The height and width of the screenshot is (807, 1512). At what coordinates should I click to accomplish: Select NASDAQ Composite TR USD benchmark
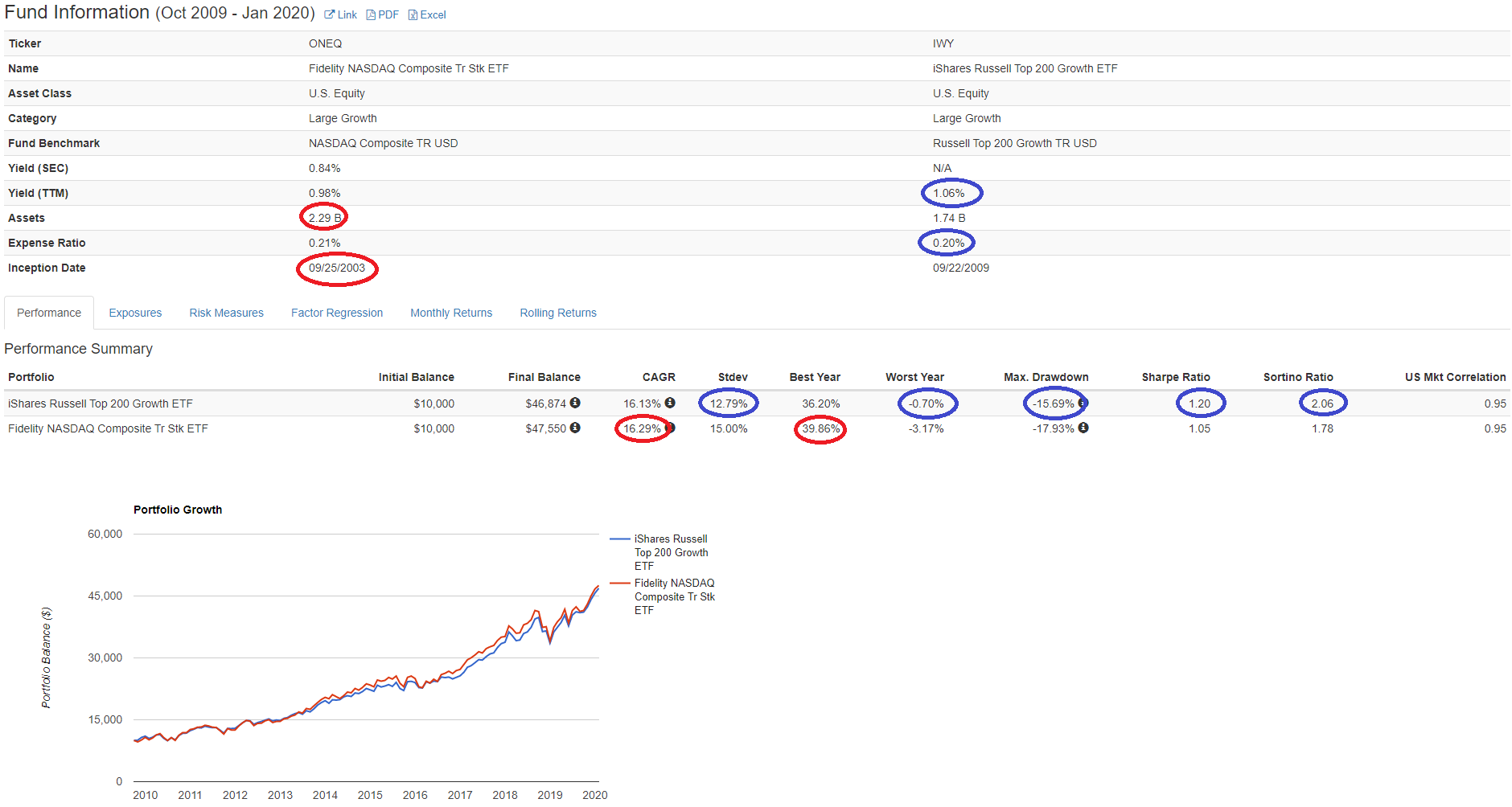pos(384,143)
